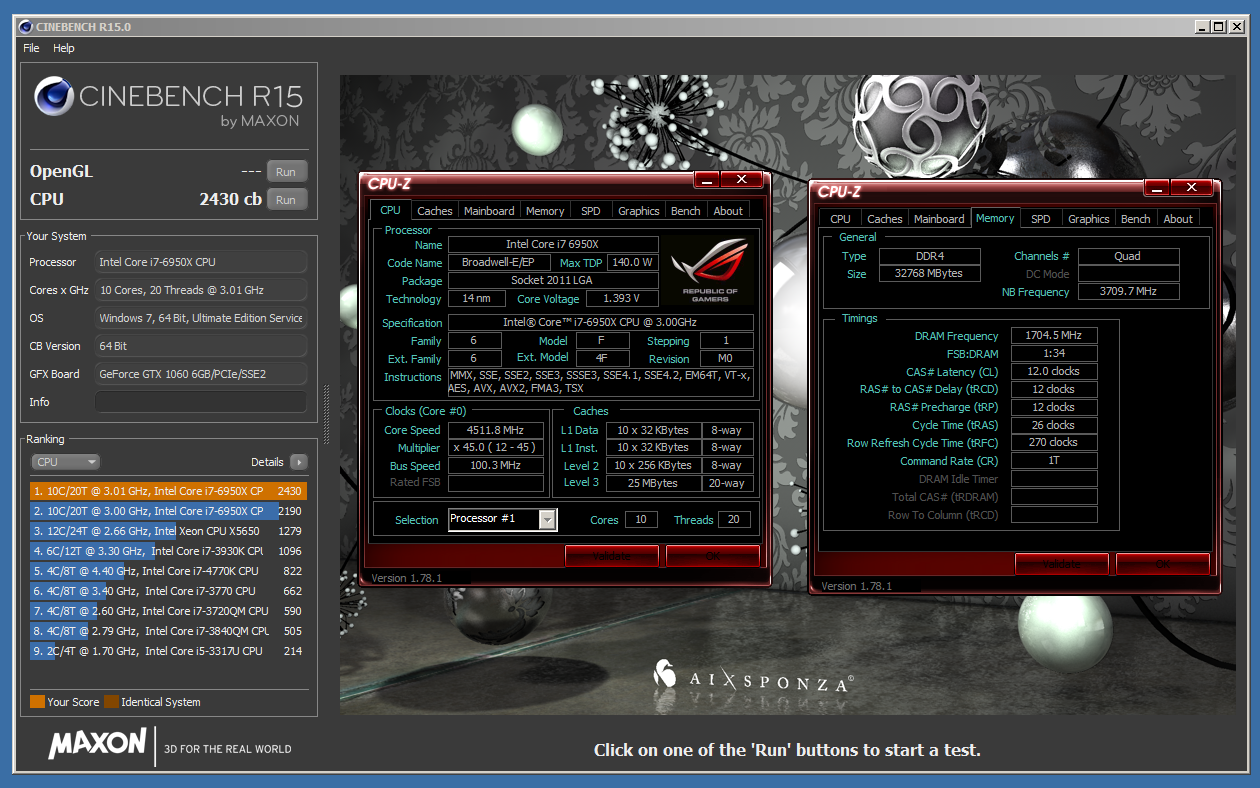1260x788 pixels.
Task: Run the OpenGL benchmark test
Action: tap(287, 172)
